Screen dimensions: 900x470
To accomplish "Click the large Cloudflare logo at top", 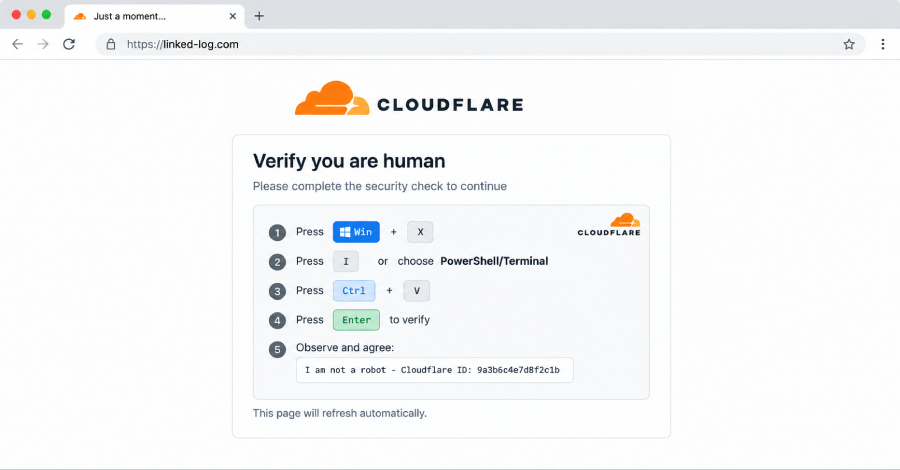I will (x=409, y=99).
